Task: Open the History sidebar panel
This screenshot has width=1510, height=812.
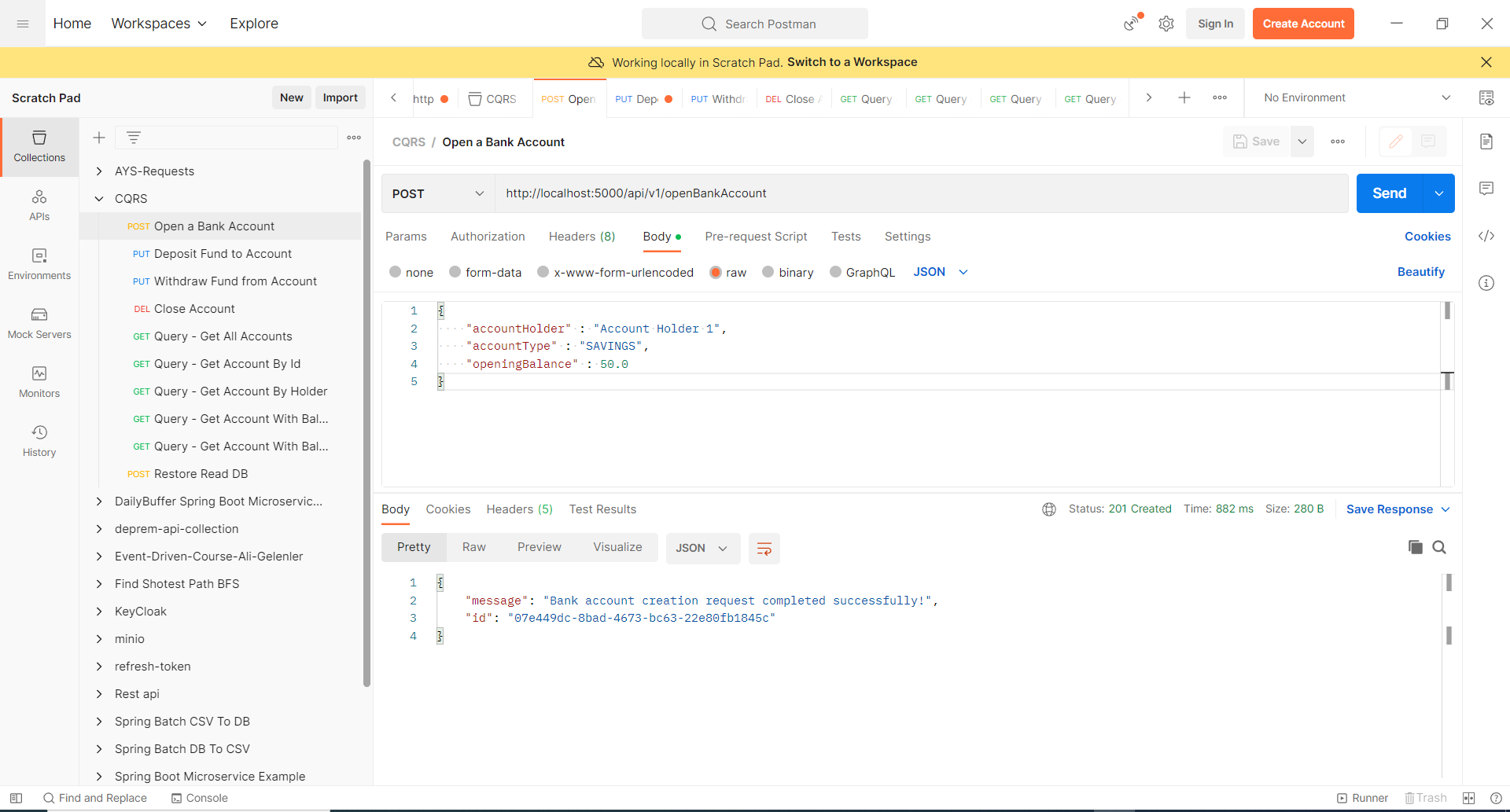Action: [39, 442]
